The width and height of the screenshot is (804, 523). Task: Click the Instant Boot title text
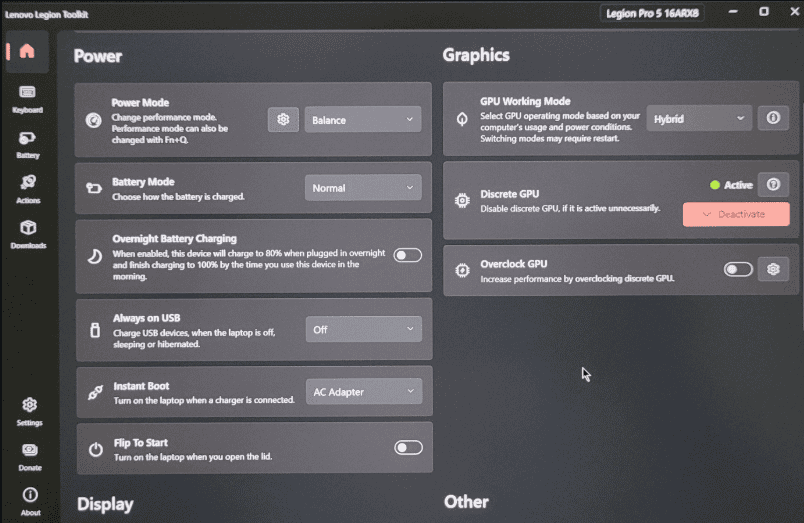click(x=141, y=386)
